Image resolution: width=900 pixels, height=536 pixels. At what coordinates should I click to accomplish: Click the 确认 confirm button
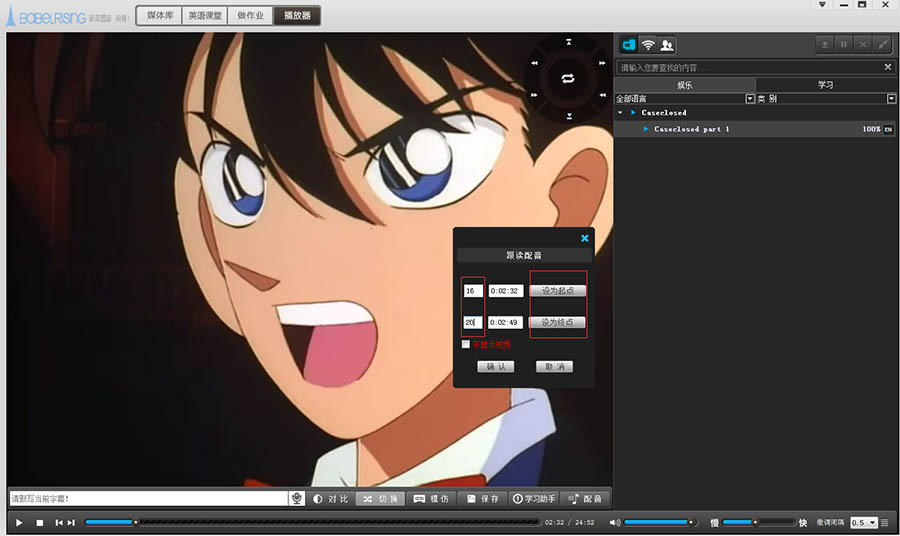coord(496,366)
